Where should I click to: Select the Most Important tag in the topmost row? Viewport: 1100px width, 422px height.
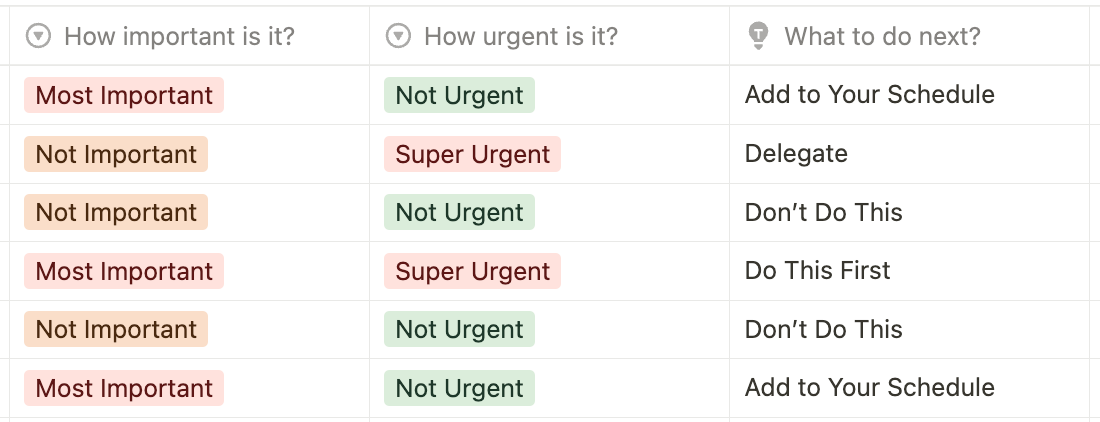(124, 95)
